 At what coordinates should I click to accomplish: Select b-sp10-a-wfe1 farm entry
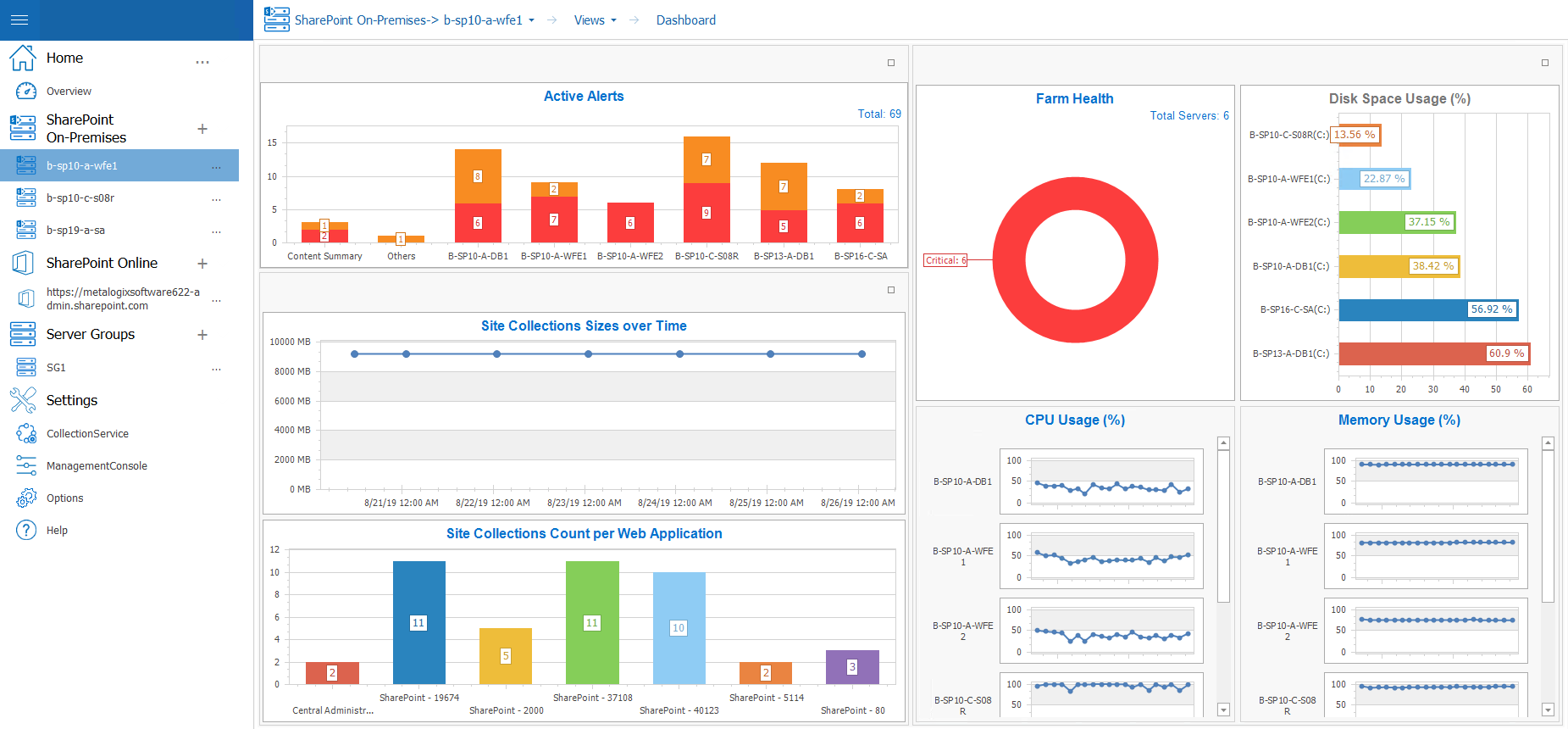pos(119,165)
